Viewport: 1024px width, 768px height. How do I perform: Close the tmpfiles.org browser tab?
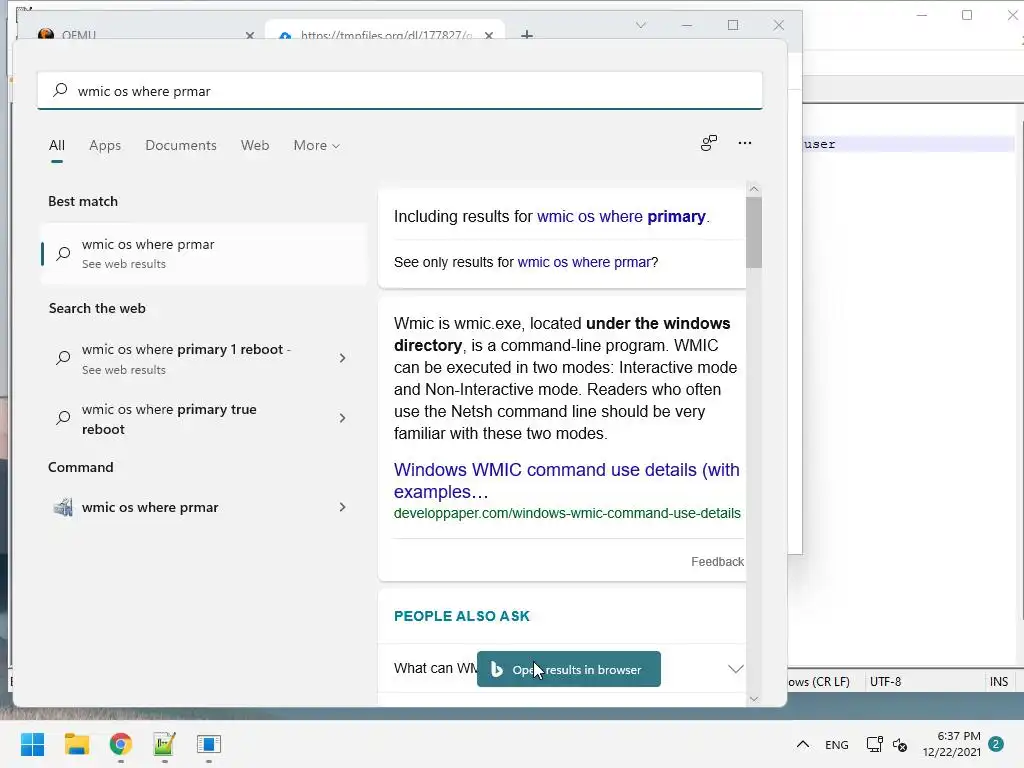click(488, 35)
